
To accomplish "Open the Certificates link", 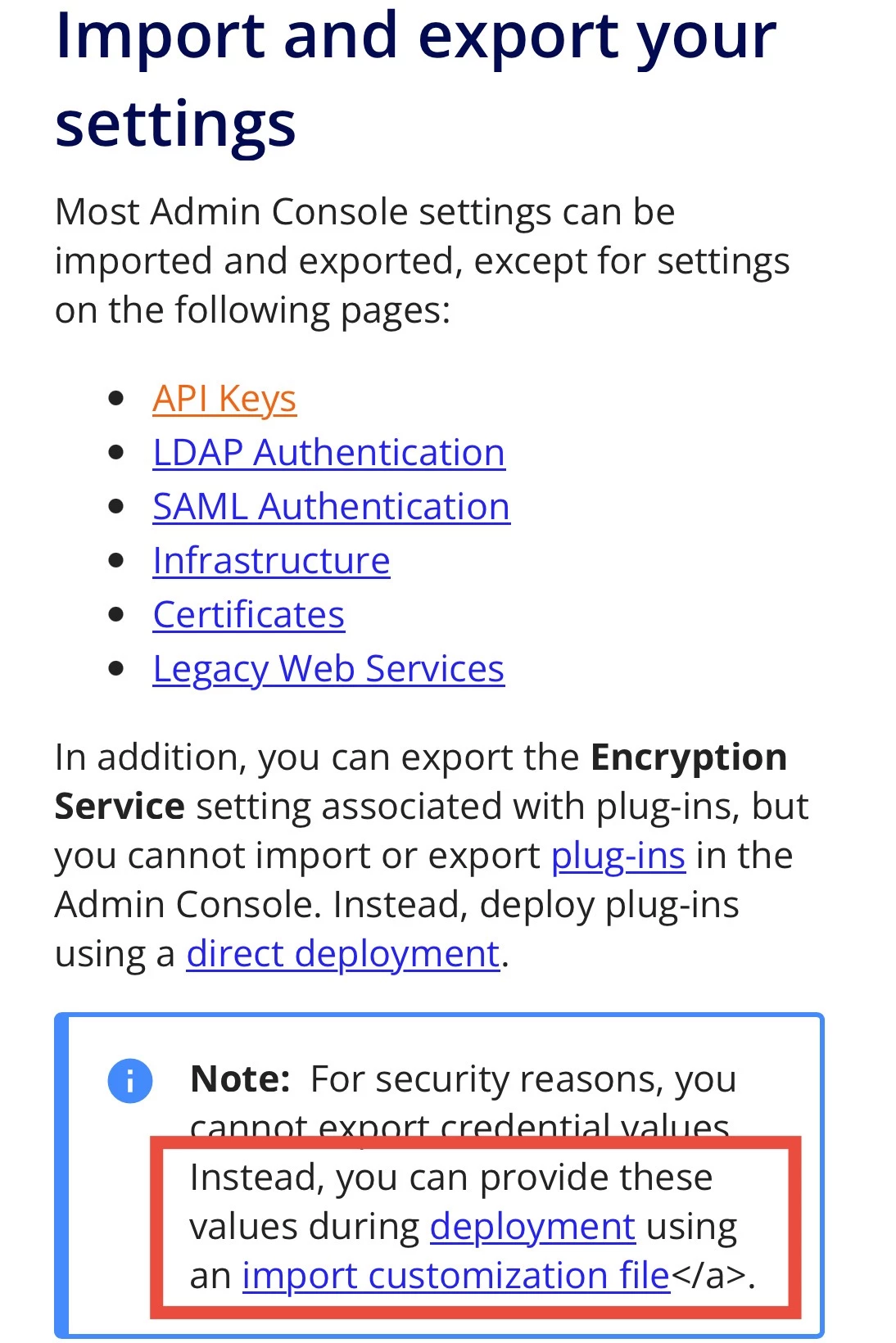I will [248, 614].
